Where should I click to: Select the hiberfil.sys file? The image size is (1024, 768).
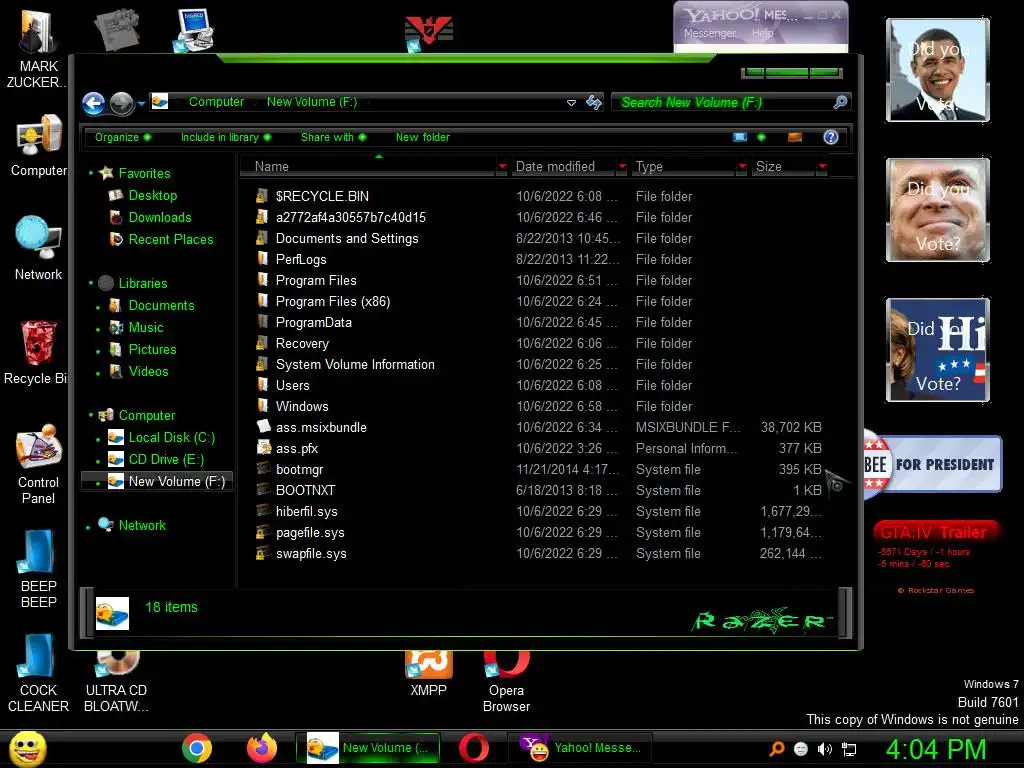click(306, 511)
